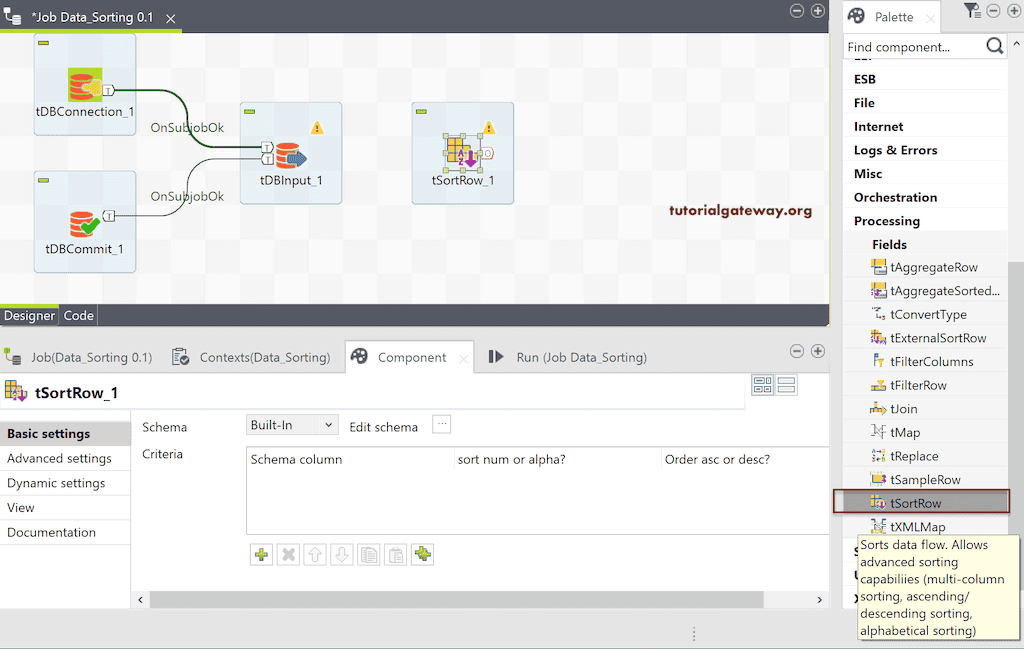Select the tSortRow_1 component on canvas
Screen dimensions: 1024x649
click(x=463, y=151)
